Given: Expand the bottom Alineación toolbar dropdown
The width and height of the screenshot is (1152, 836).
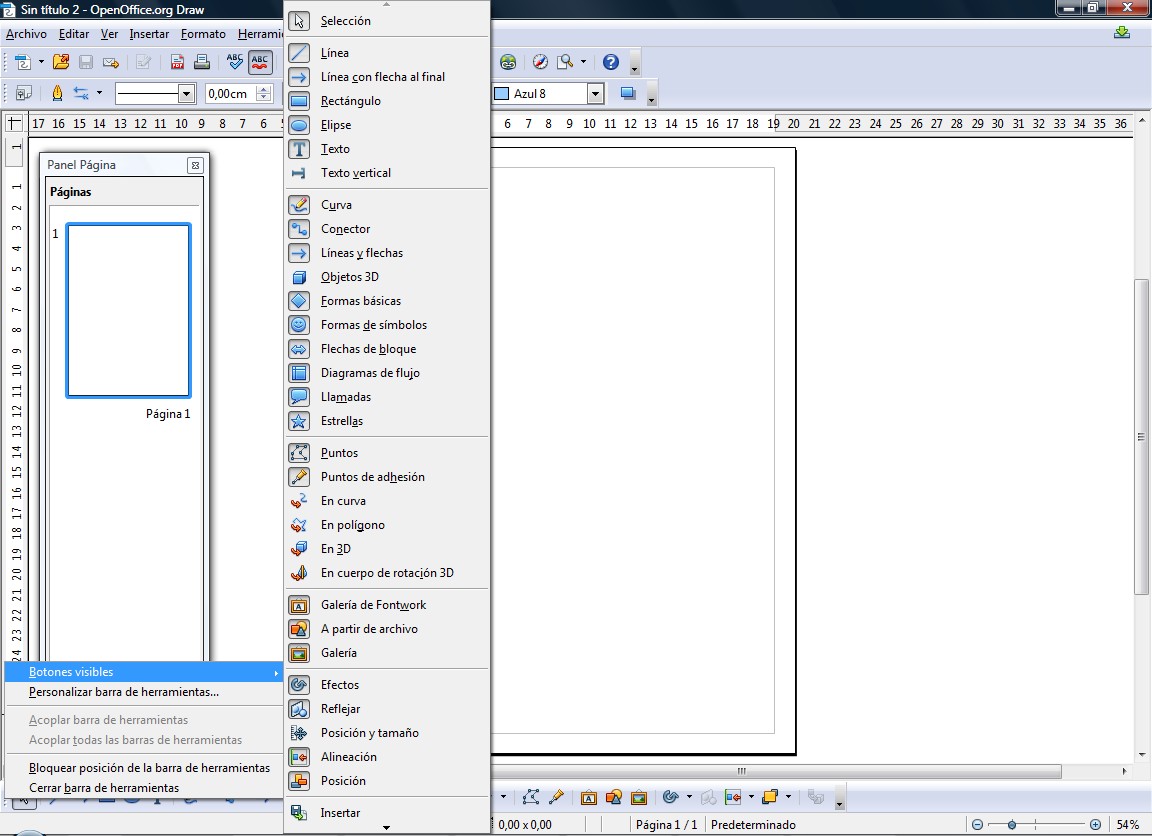Looking at the screenshot, I should (751, 797).
